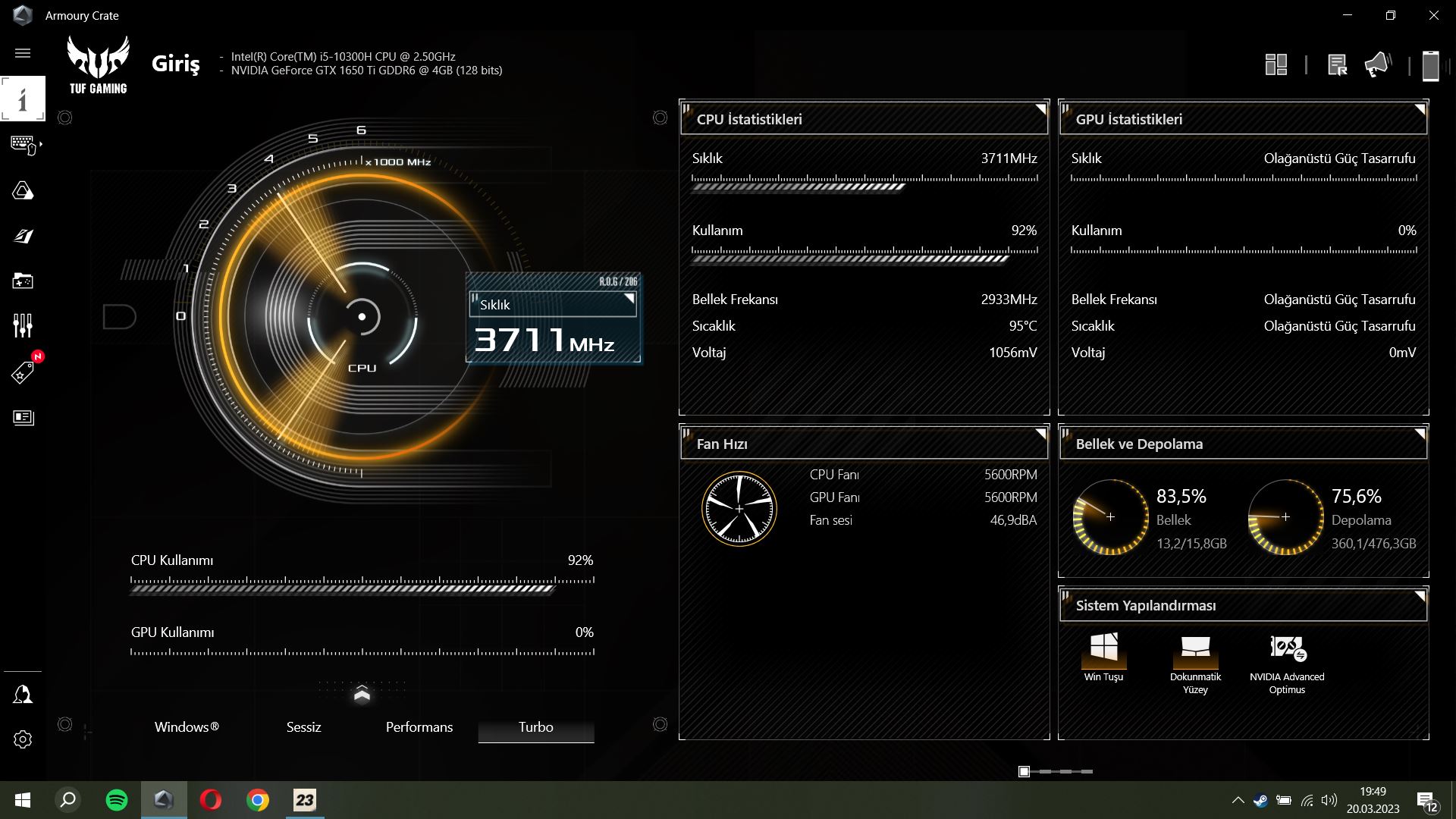Open the deals tag icon with the N badge
The width and height of the screenshot is (1456, 819).
coord(23,372)
